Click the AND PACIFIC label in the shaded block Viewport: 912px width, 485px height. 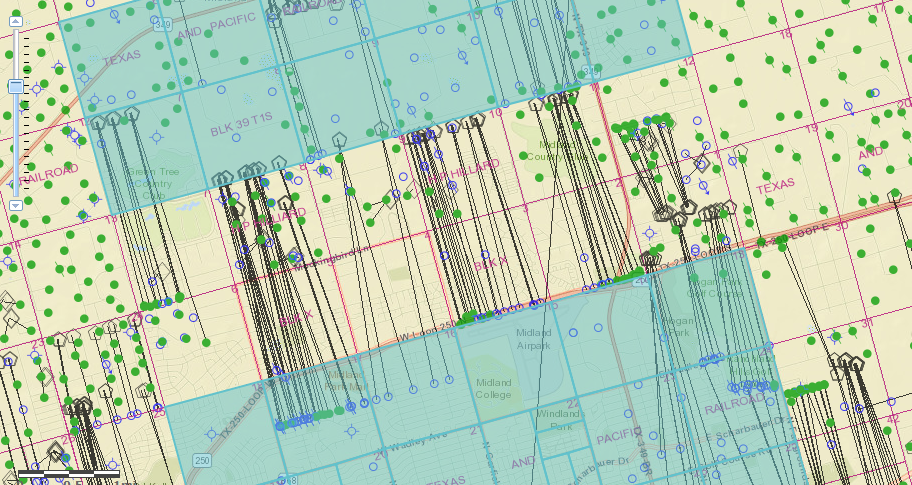click(x=216, y=26)
